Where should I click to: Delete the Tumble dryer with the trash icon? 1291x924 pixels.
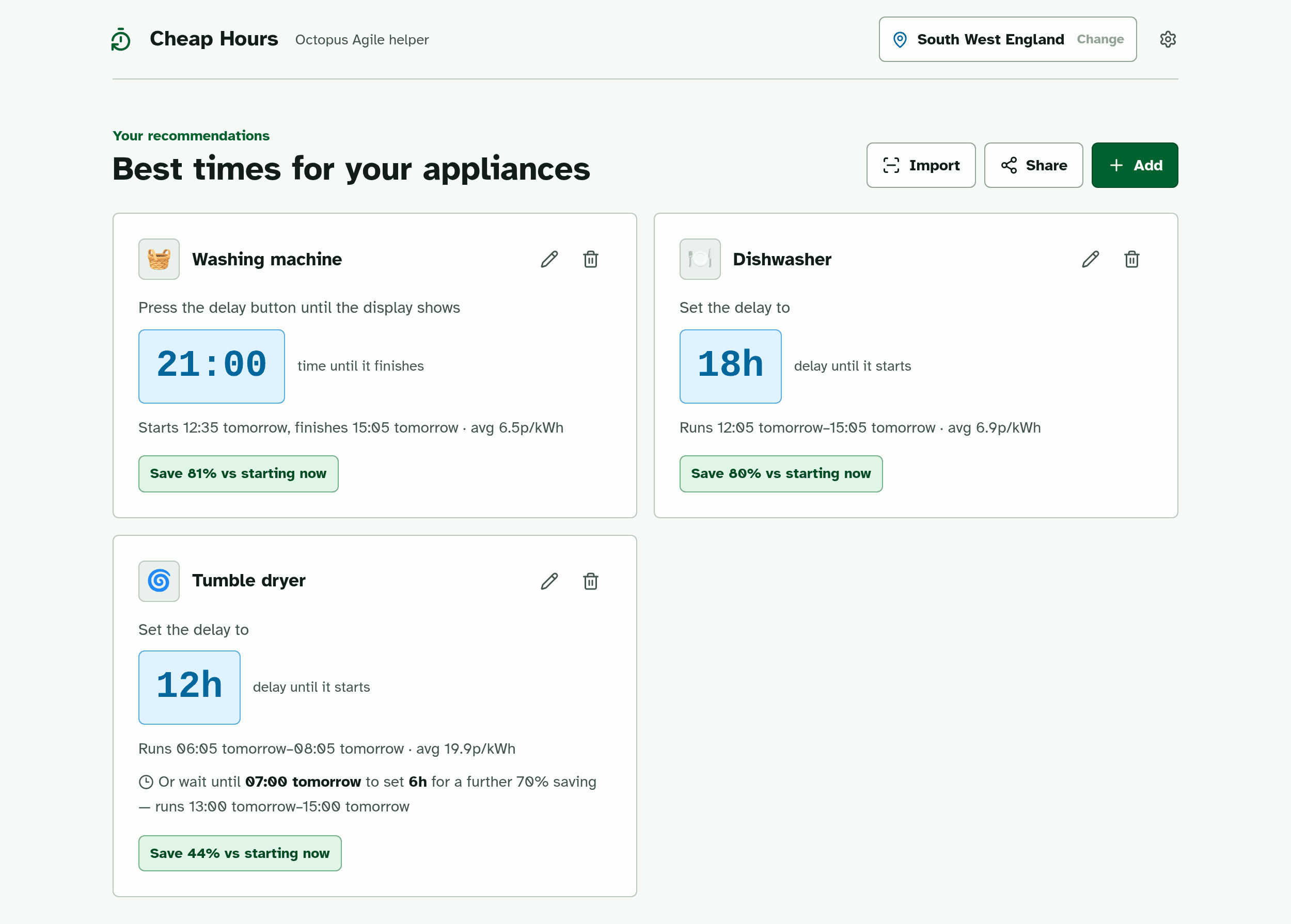[590, 581]
